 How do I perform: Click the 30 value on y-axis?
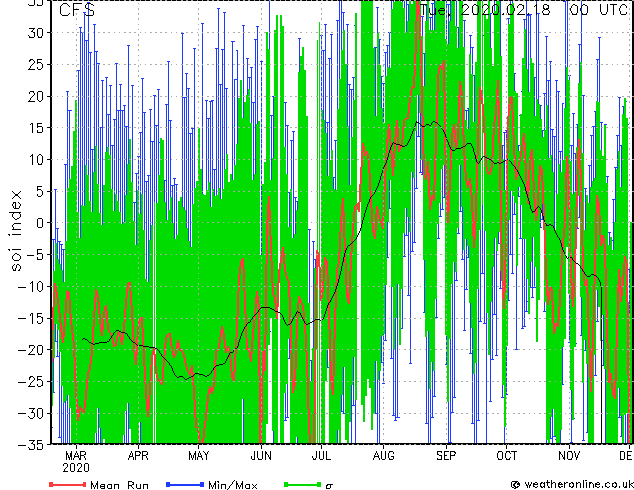[36, 33]
